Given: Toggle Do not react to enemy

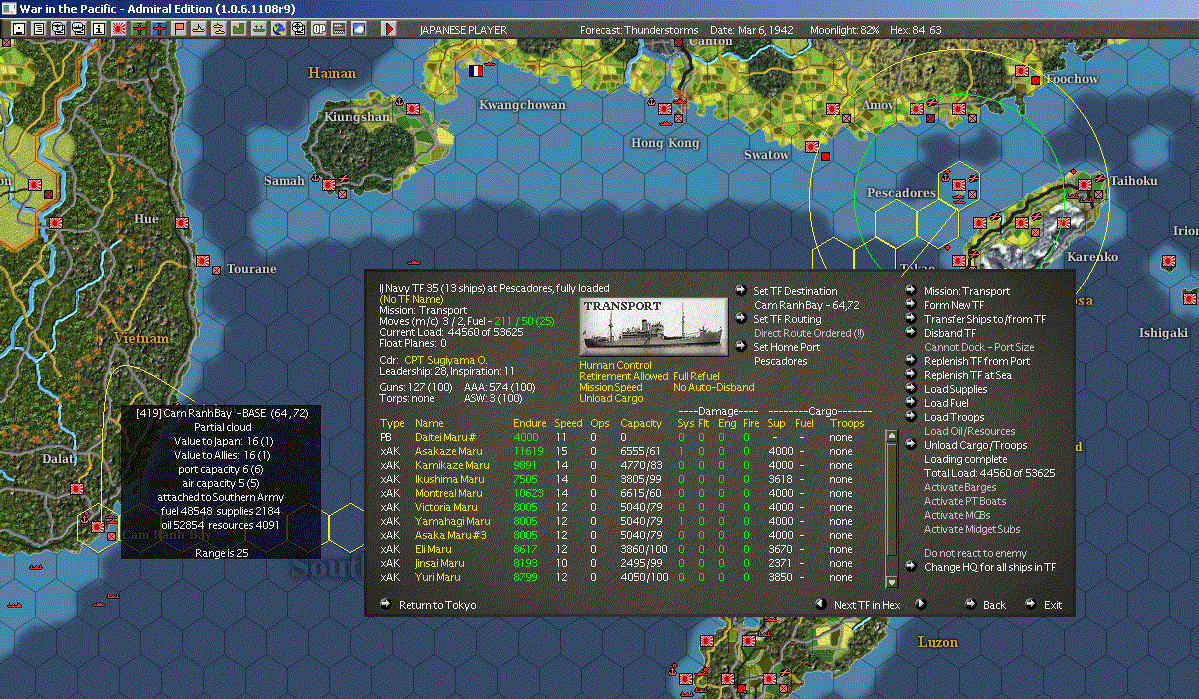Looking at the screenshot, I should 975,553.
